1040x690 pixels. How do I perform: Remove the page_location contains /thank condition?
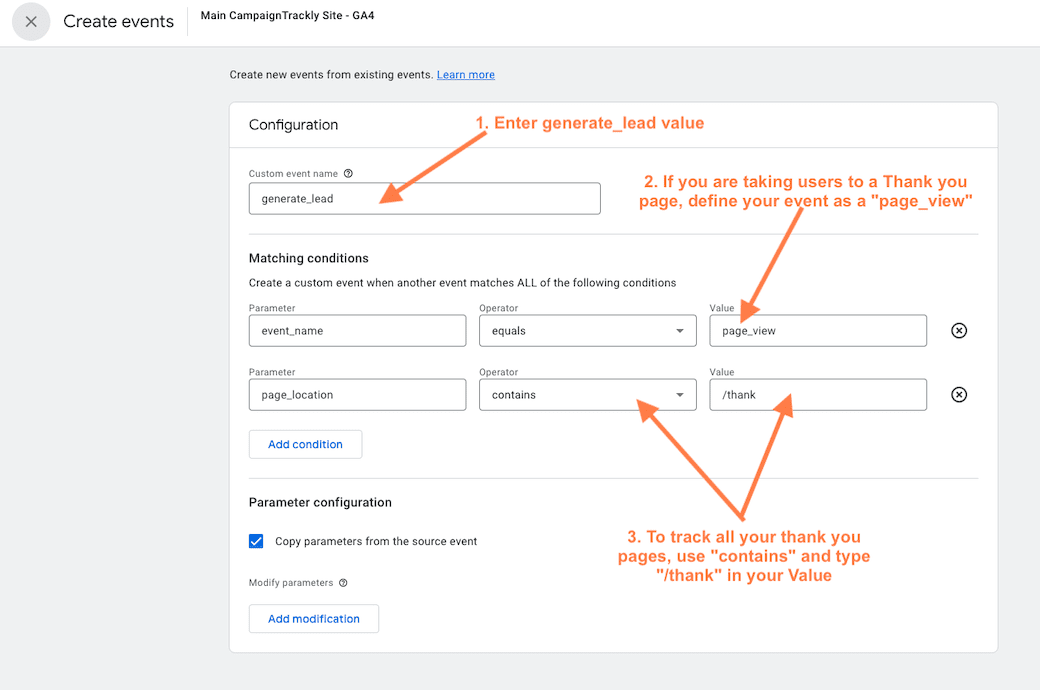pyautogui.click(x=959, y=394)
